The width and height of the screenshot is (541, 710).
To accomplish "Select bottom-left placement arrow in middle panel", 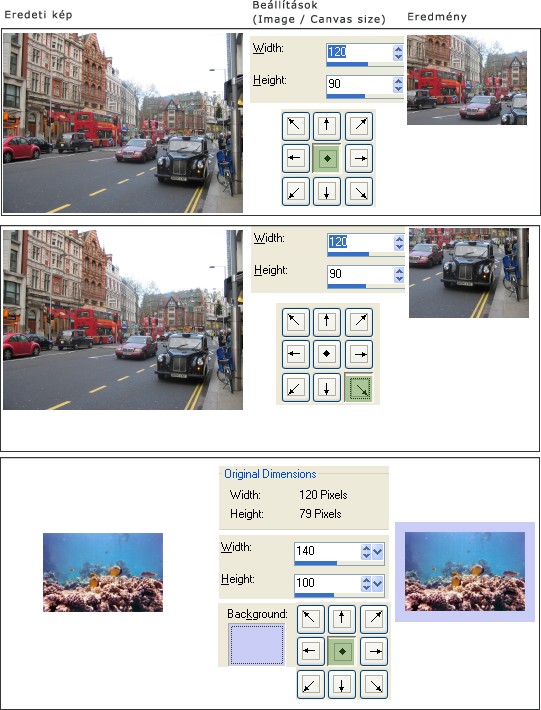I will click(x=296, y=387).
